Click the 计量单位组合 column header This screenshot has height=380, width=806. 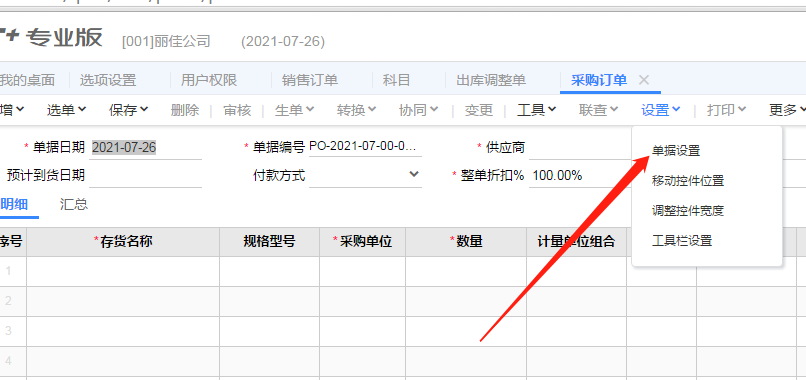click(576, 242)
